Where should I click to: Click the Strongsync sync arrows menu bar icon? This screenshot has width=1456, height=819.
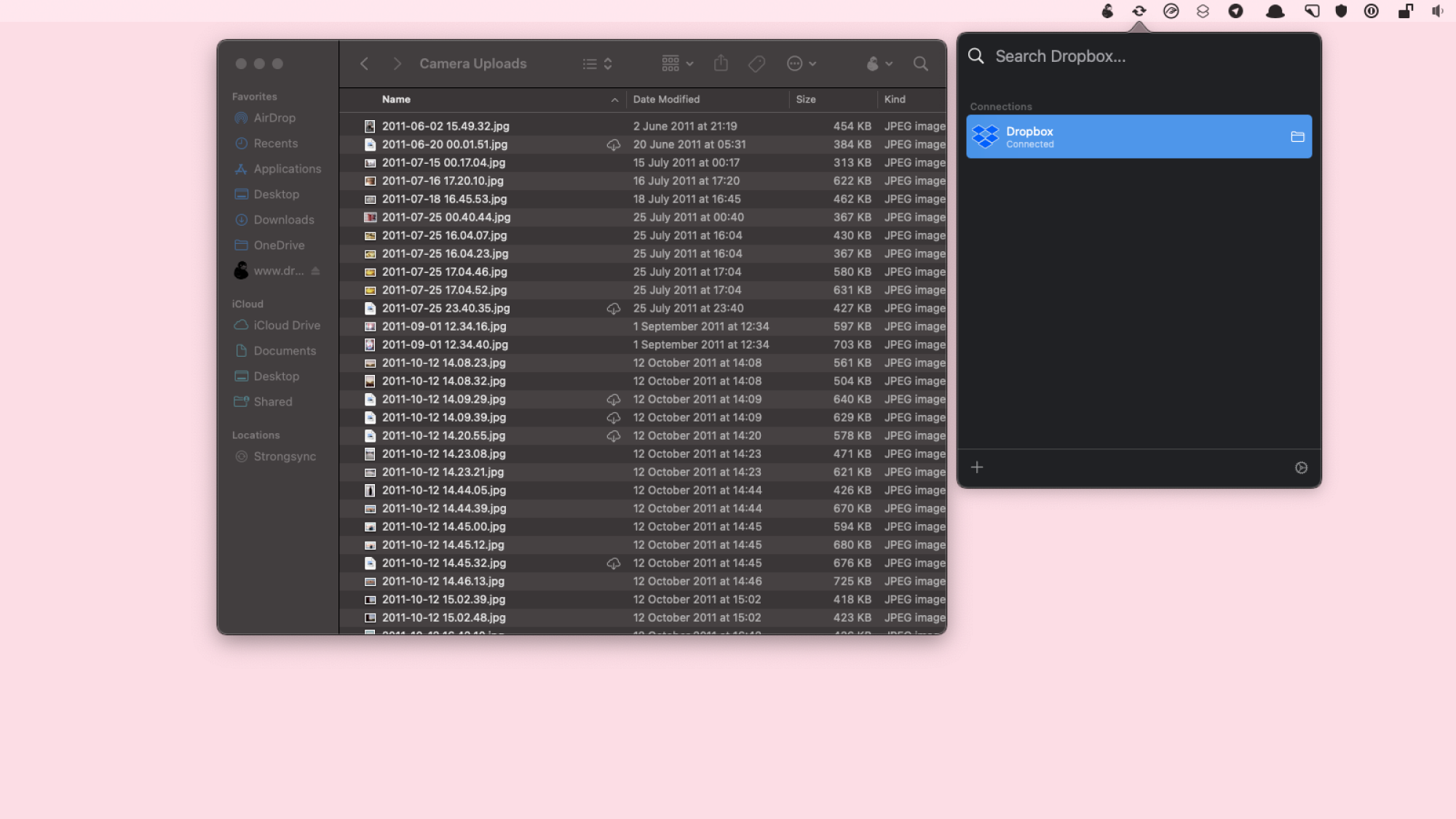1139,11
